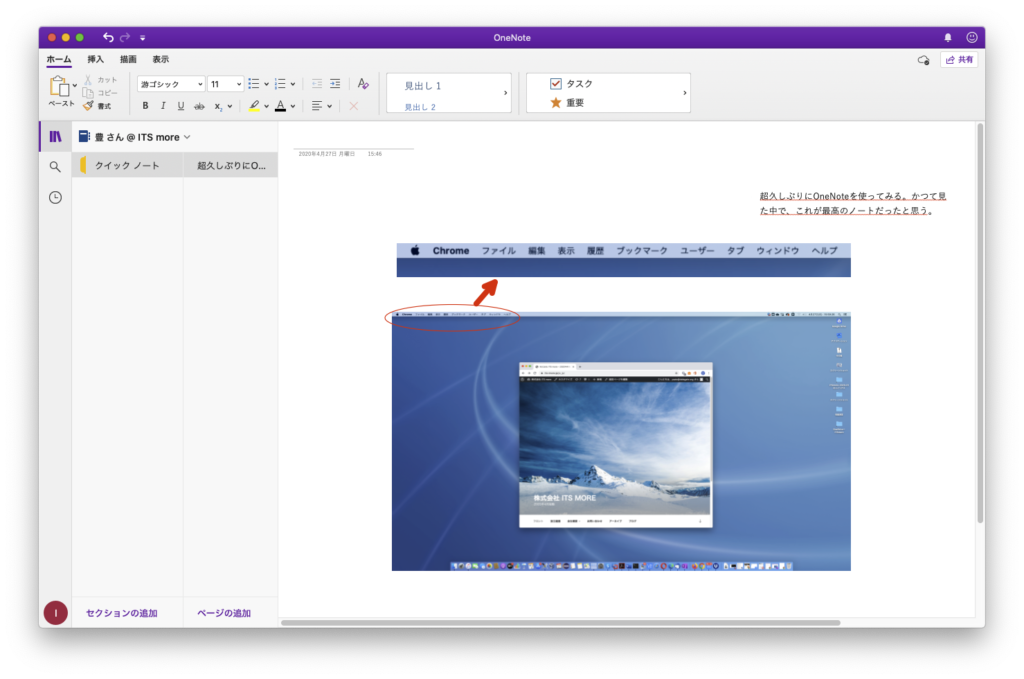Viewport: 1024px width, 679px height.
Task: Click the 共有 share button
Action: click(x=958, y=60)
